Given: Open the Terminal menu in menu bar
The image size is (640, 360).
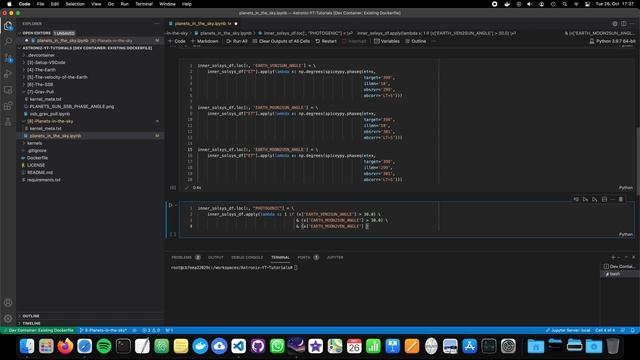Looking at the screenshot, I should tap(144, 4).
